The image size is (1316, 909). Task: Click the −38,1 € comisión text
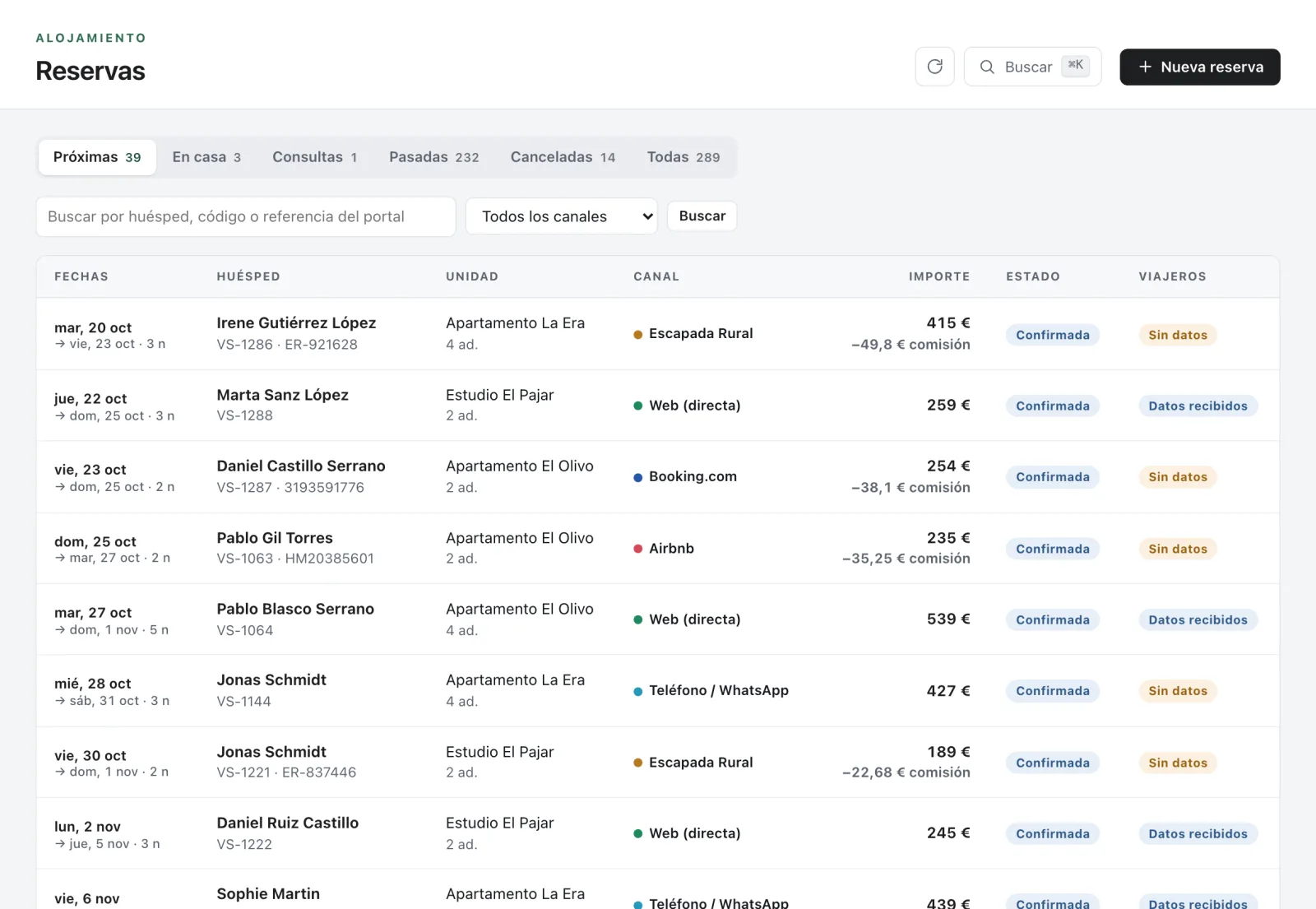911,487
